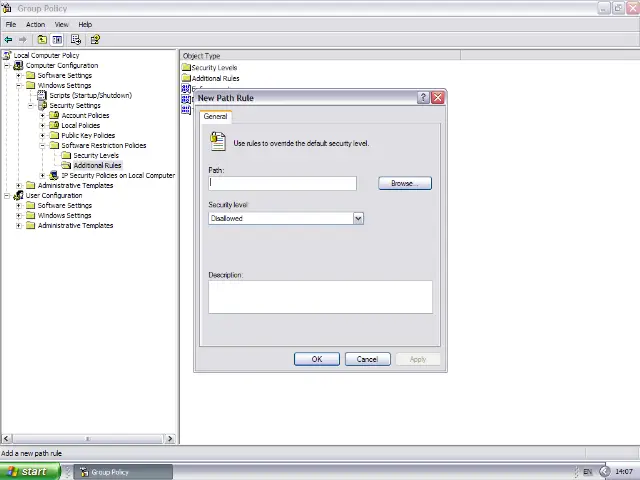This screenshot has height=480, width=640.
Task: Toggle the Show/Hide console tree icon
Action: pyautogui.click(x=57, y=40)
